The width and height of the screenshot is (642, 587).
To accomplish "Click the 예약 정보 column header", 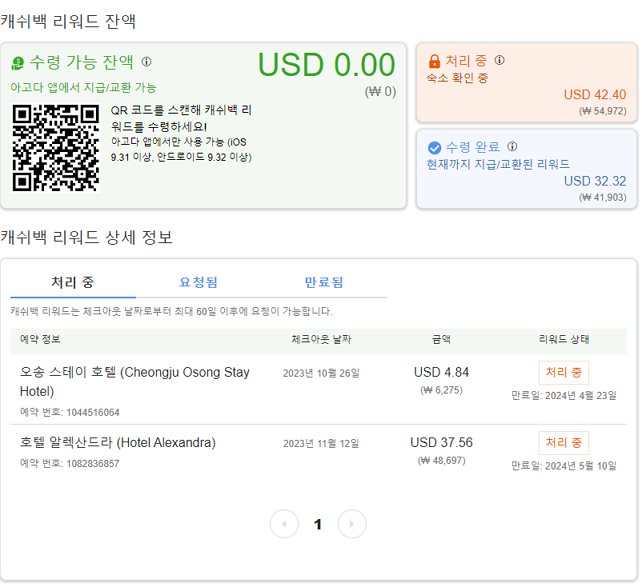I will [40, 339].
